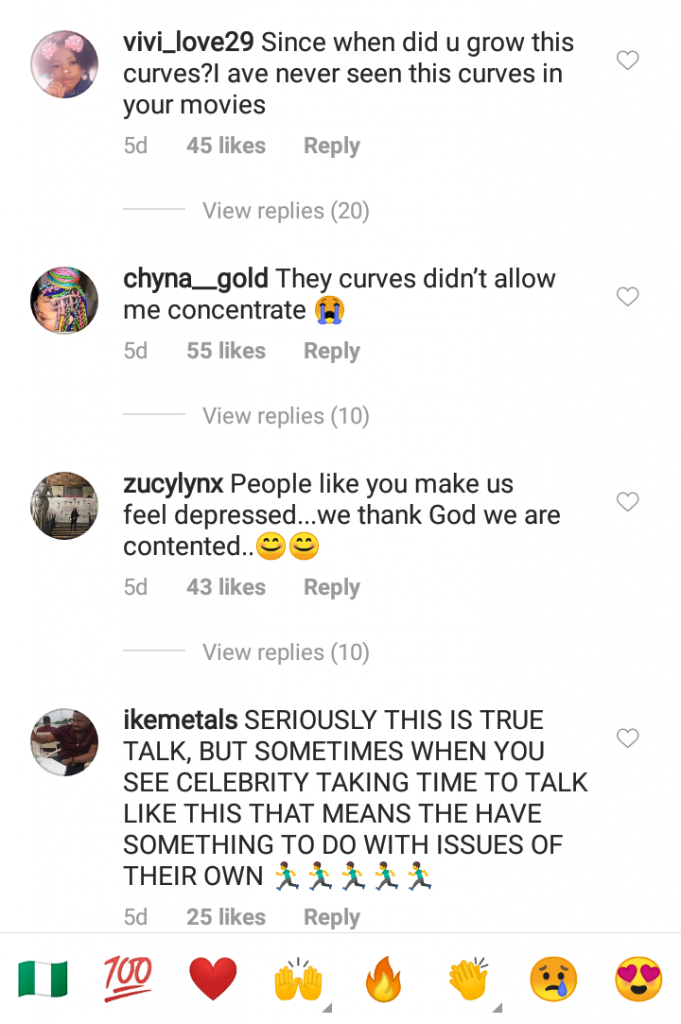The height and width of the screenshot is (1024, 681).
Task: Open chyna__gold's profile via username
Action: [x=196, y=279]
